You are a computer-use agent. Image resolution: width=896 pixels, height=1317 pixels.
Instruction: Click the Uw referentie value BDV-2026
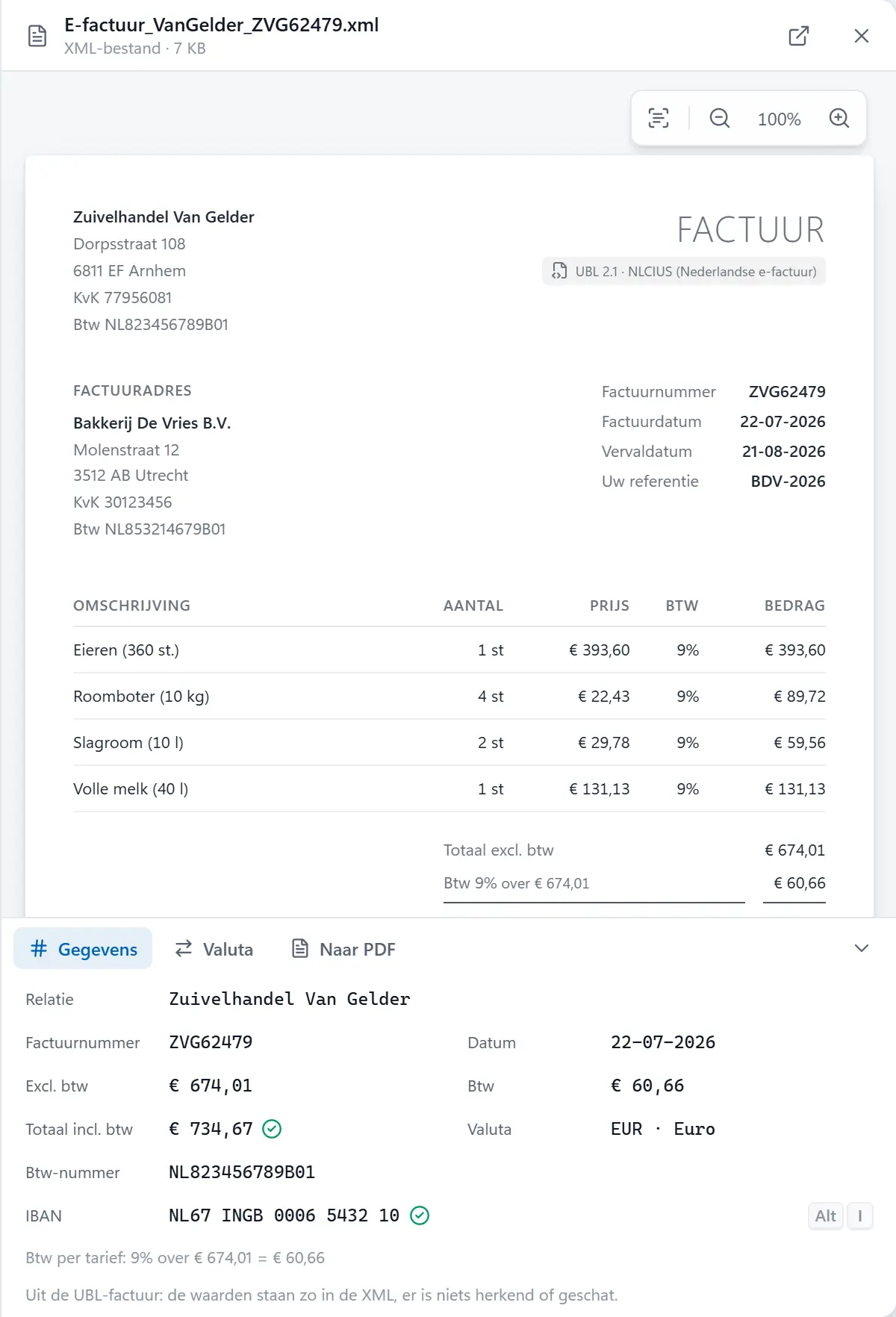click(788, 482)
